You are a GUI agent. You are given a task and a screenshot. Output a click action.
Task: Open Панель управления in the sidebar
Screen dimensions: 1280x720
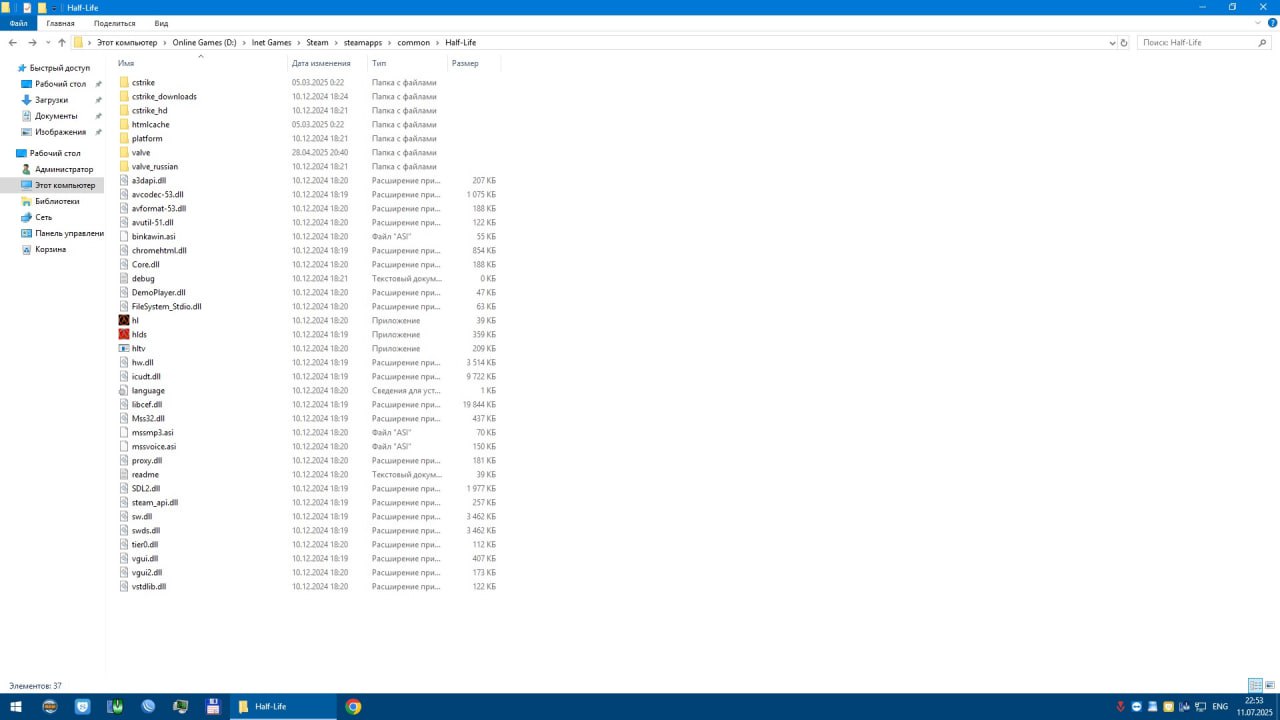[x=69, y=233]
